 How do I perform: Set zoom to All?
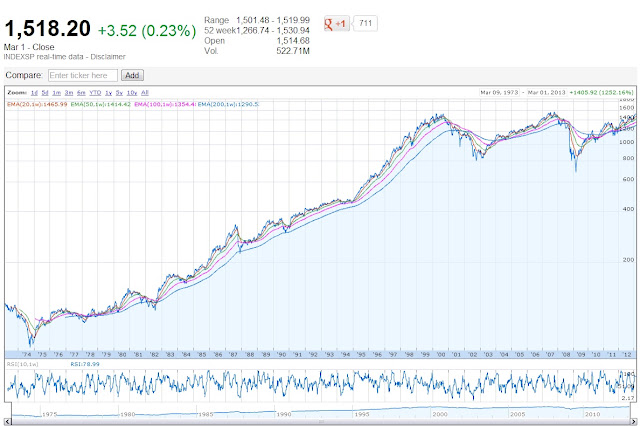click(145, 93)
